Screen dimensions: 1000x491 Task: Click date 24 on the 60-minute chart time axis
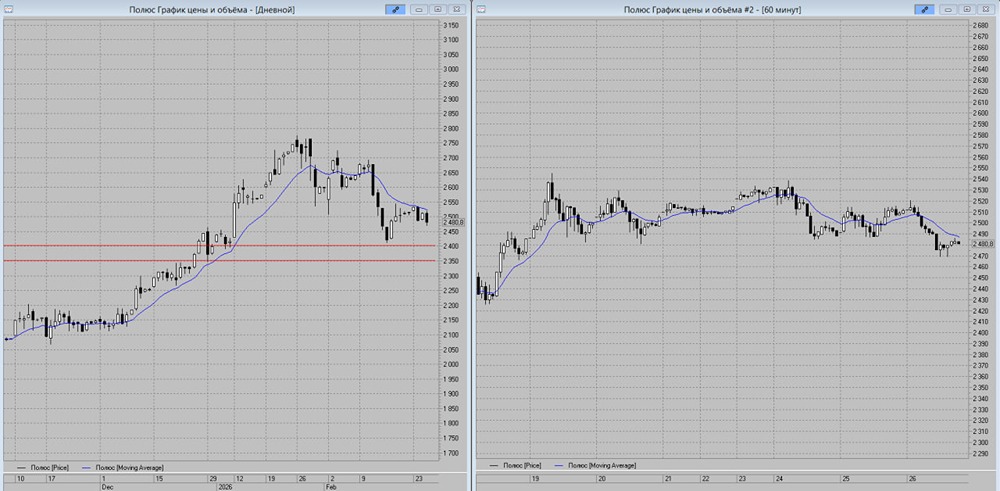(x=780, y=478)
